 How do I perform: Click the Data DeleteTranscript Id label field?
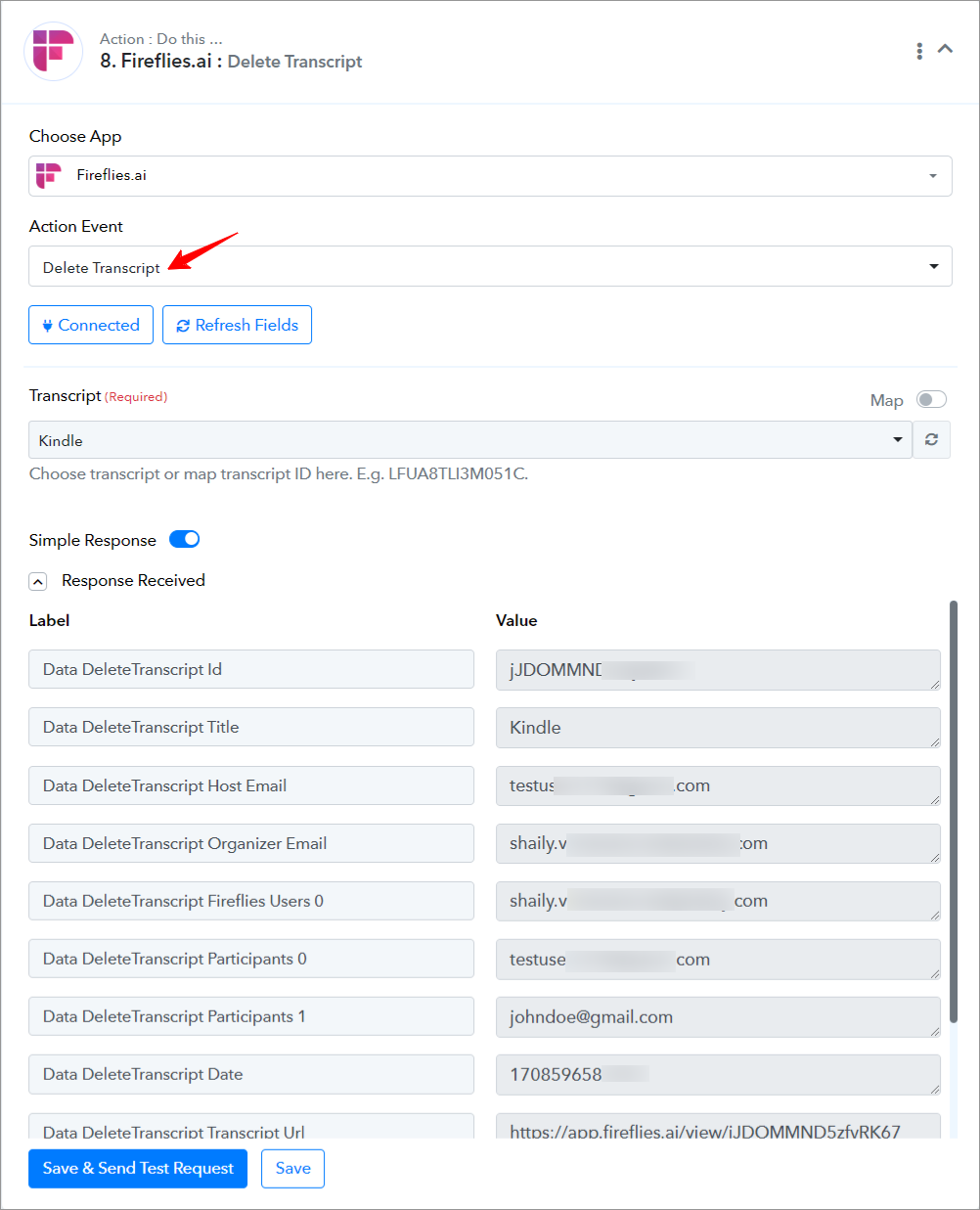coord(251,669)
